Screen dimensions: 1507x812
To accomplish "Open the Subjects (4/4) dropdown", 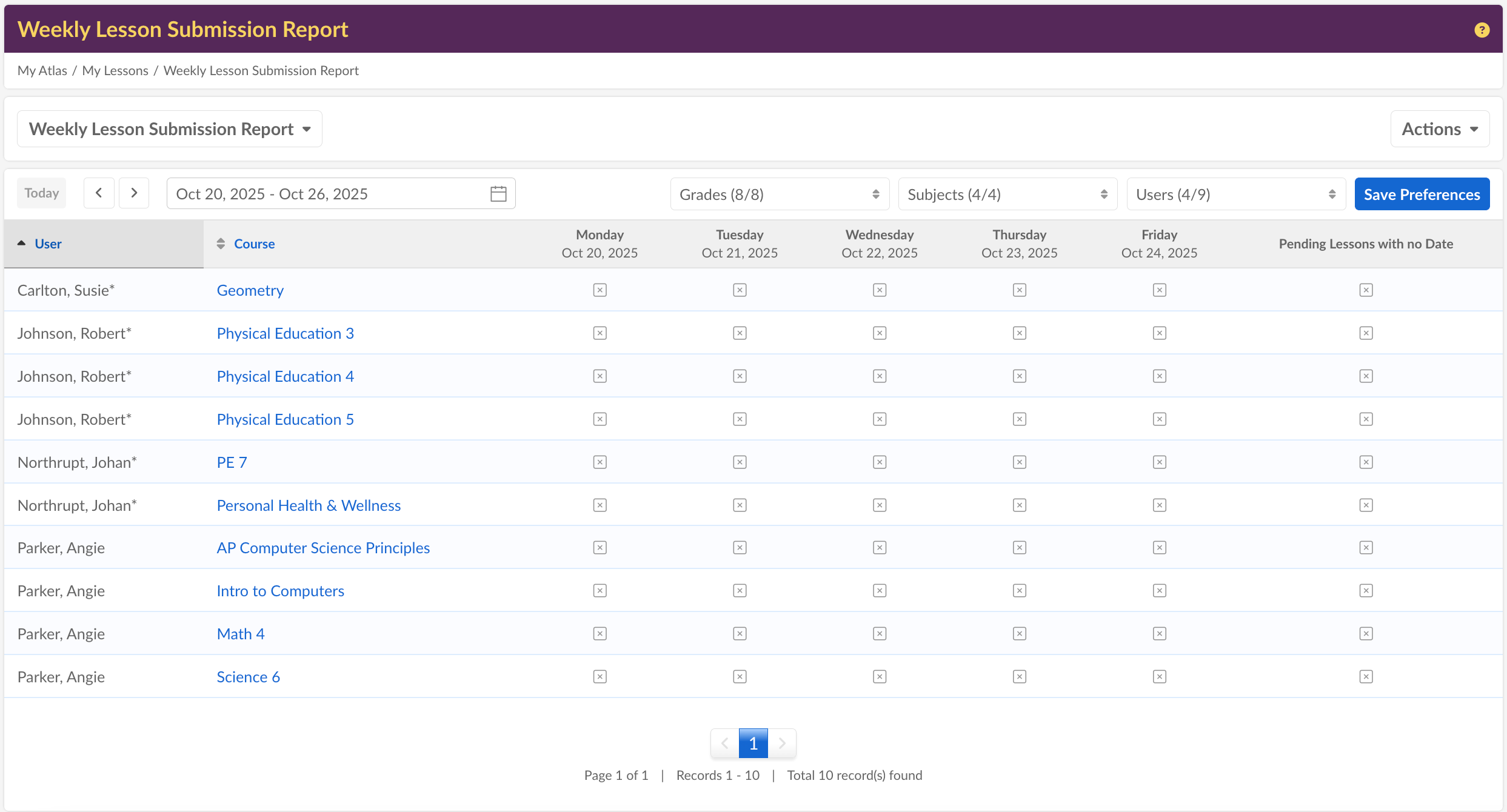I will coord(1007,195).
